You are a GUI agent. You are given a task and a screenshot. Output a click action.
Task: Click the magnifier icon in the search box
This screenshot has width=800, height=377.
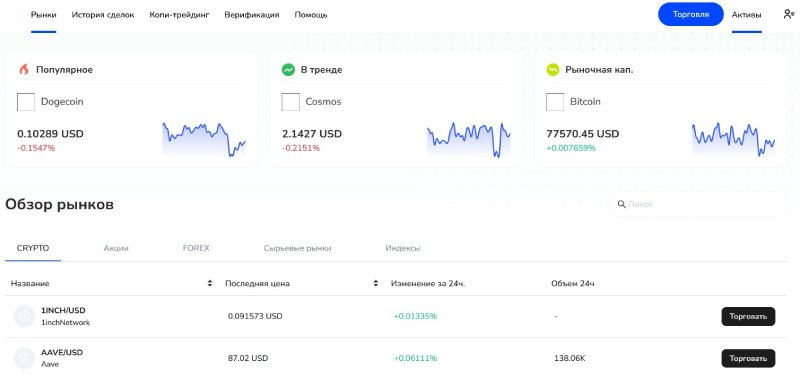click(x=621, y=204)
